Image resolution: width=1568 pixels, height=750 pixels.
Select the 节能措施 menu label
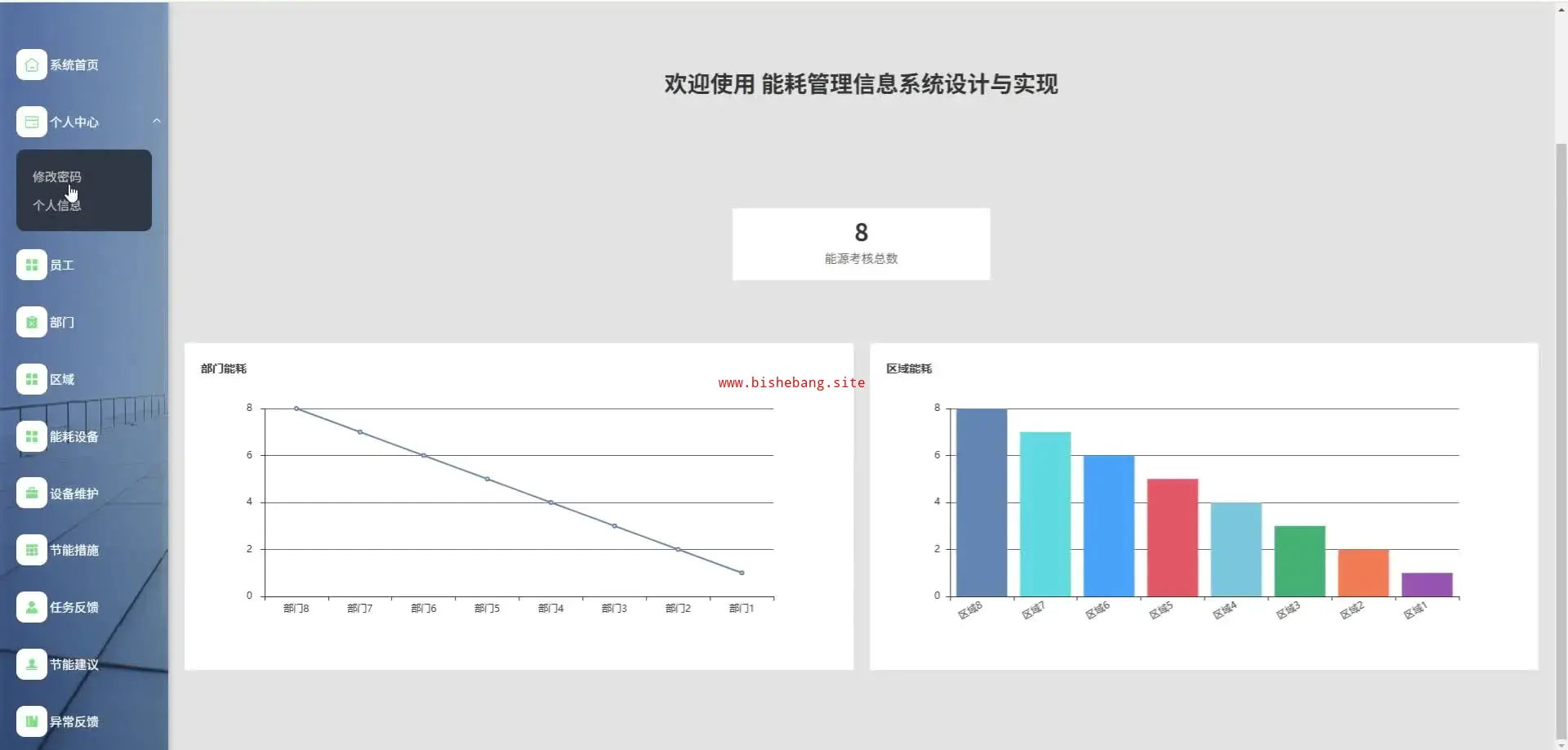point(74,550)
